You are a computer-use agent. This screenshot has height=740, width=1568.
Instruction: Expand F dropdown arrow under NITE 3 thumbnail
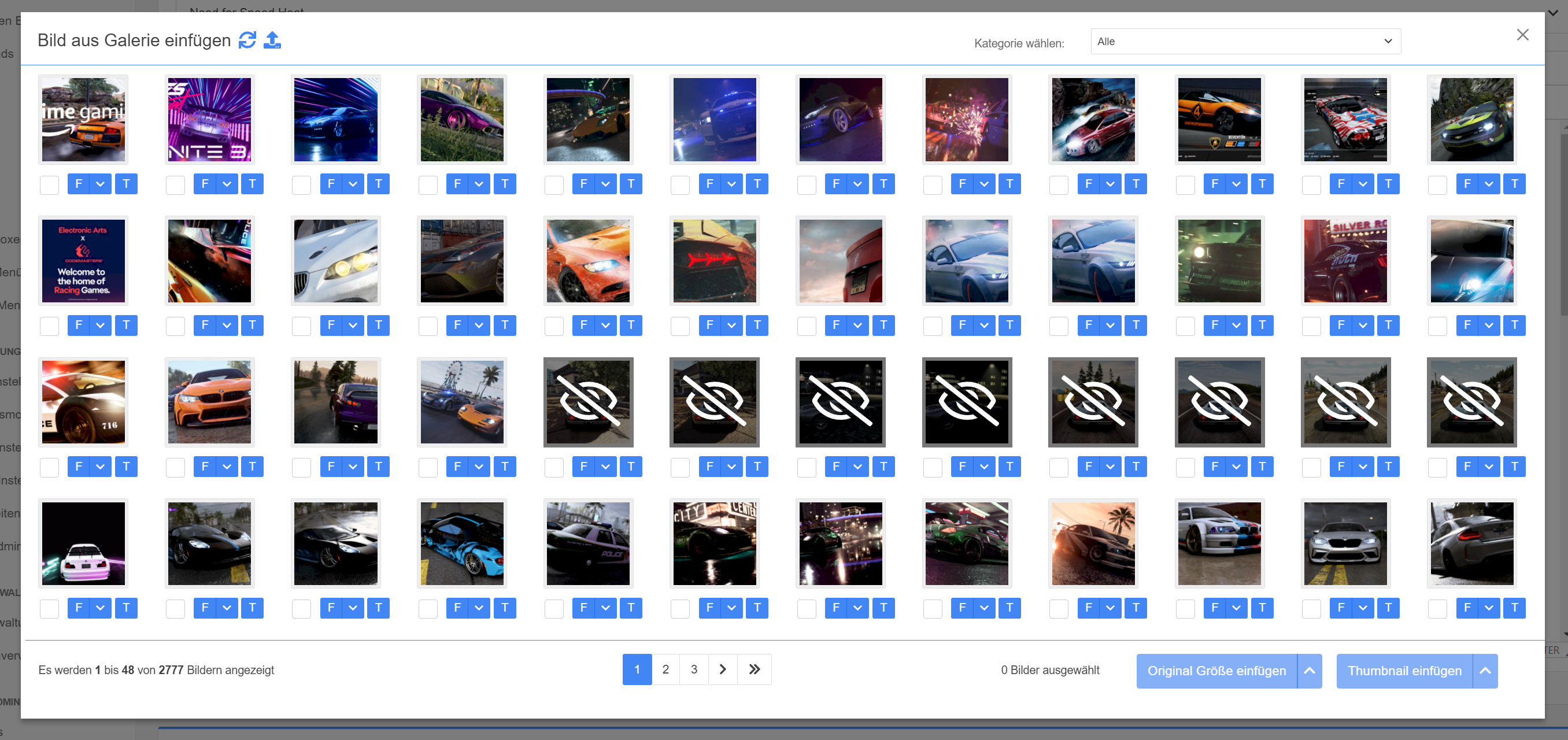coord(227,184)
